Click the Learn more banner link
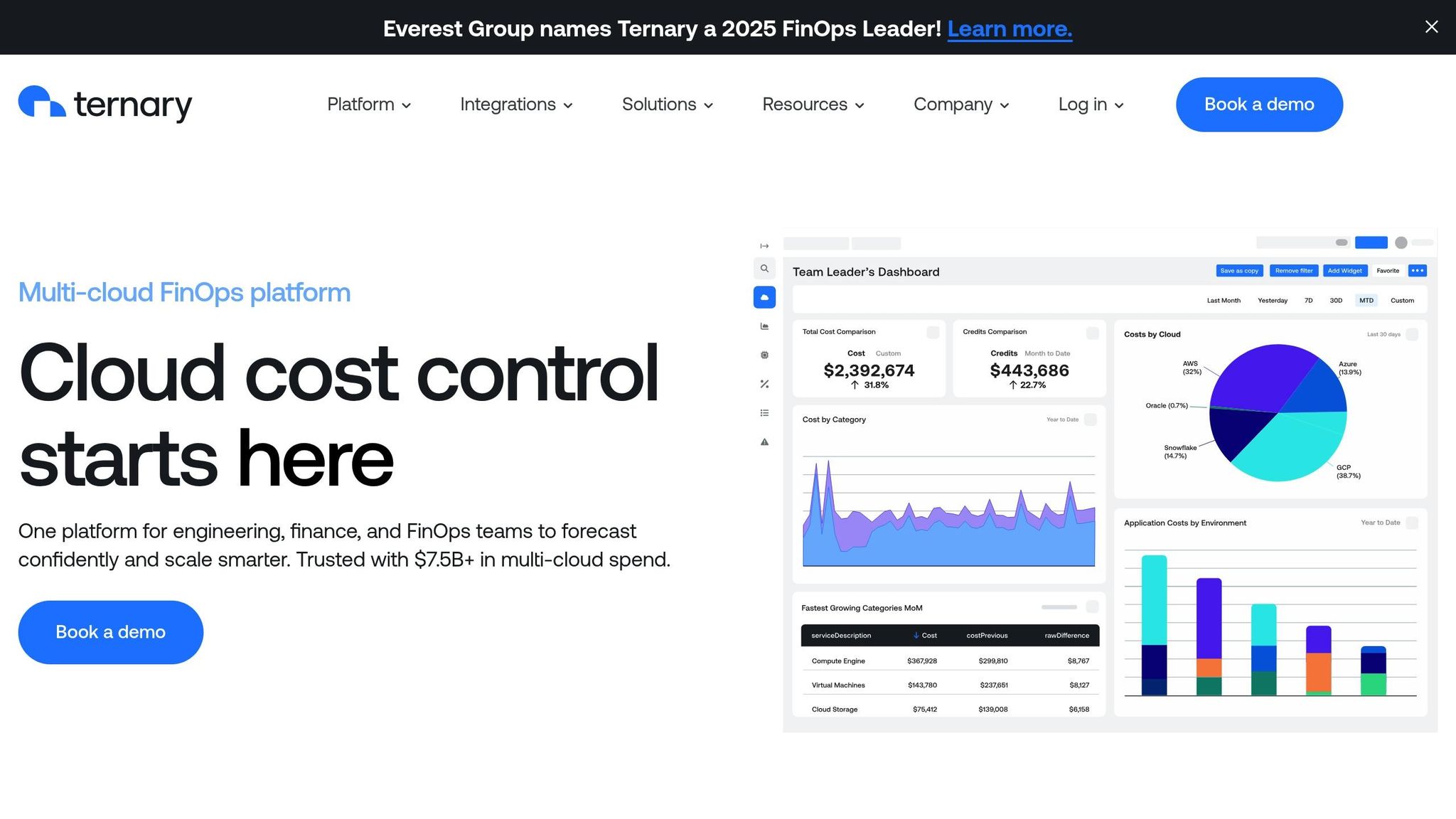This screenshot has height=819, width=1456. point(1009,28)
